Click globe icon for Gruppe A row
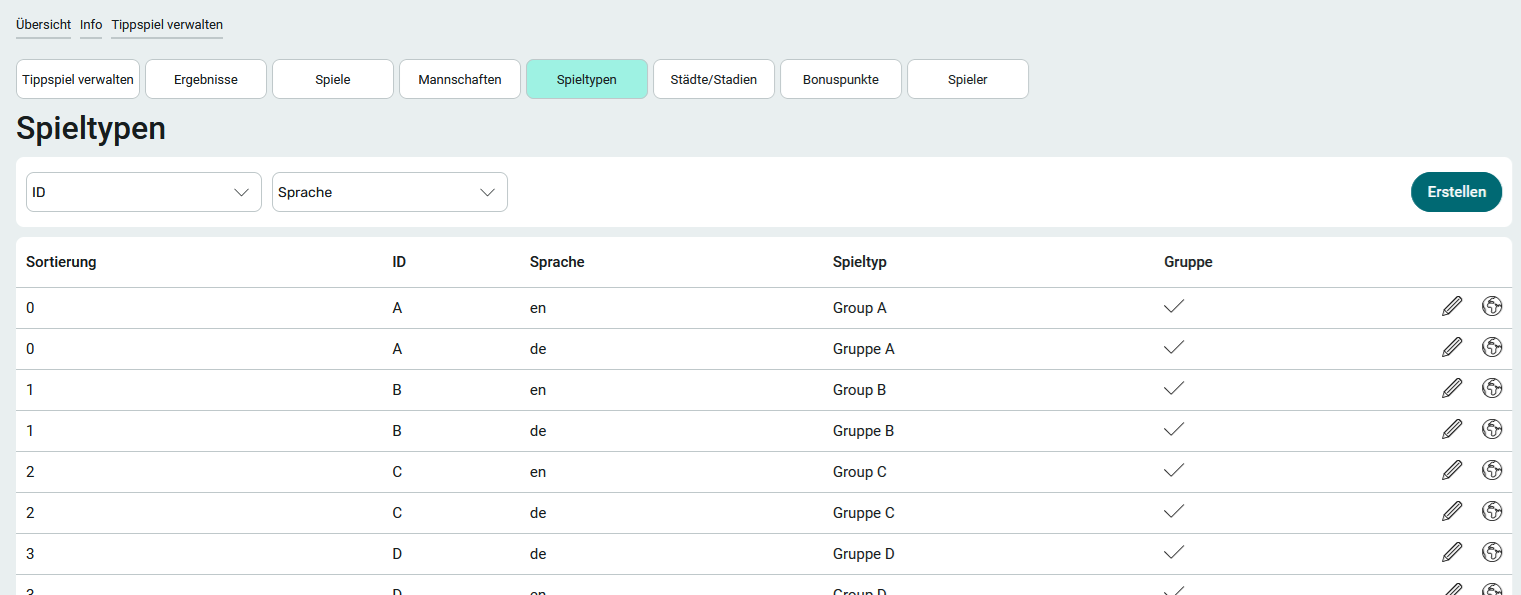This screenshot has width=1521, height=595. (1492, 347)
